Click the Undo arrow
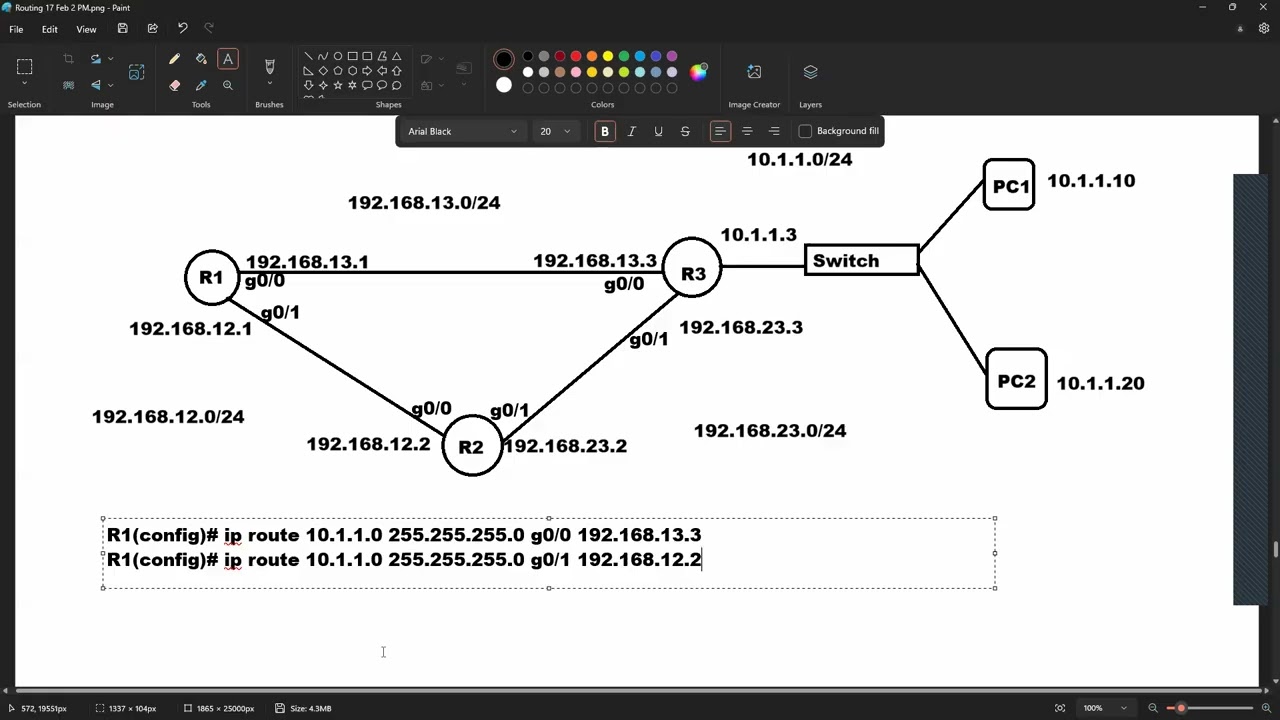The image size is (1280, 720). tap(182, 29)
